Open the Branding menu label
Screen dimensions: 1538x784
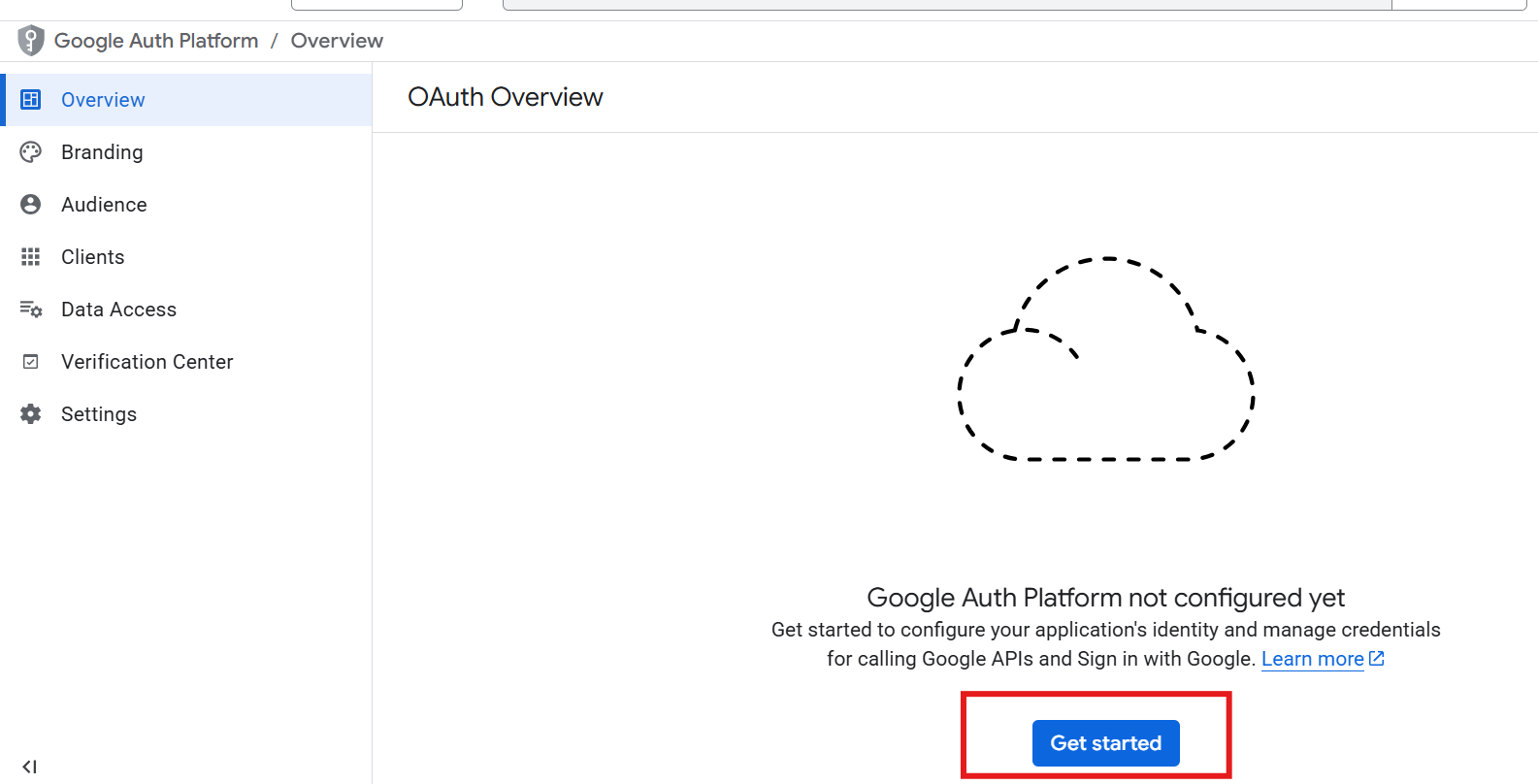pos(102,152)
